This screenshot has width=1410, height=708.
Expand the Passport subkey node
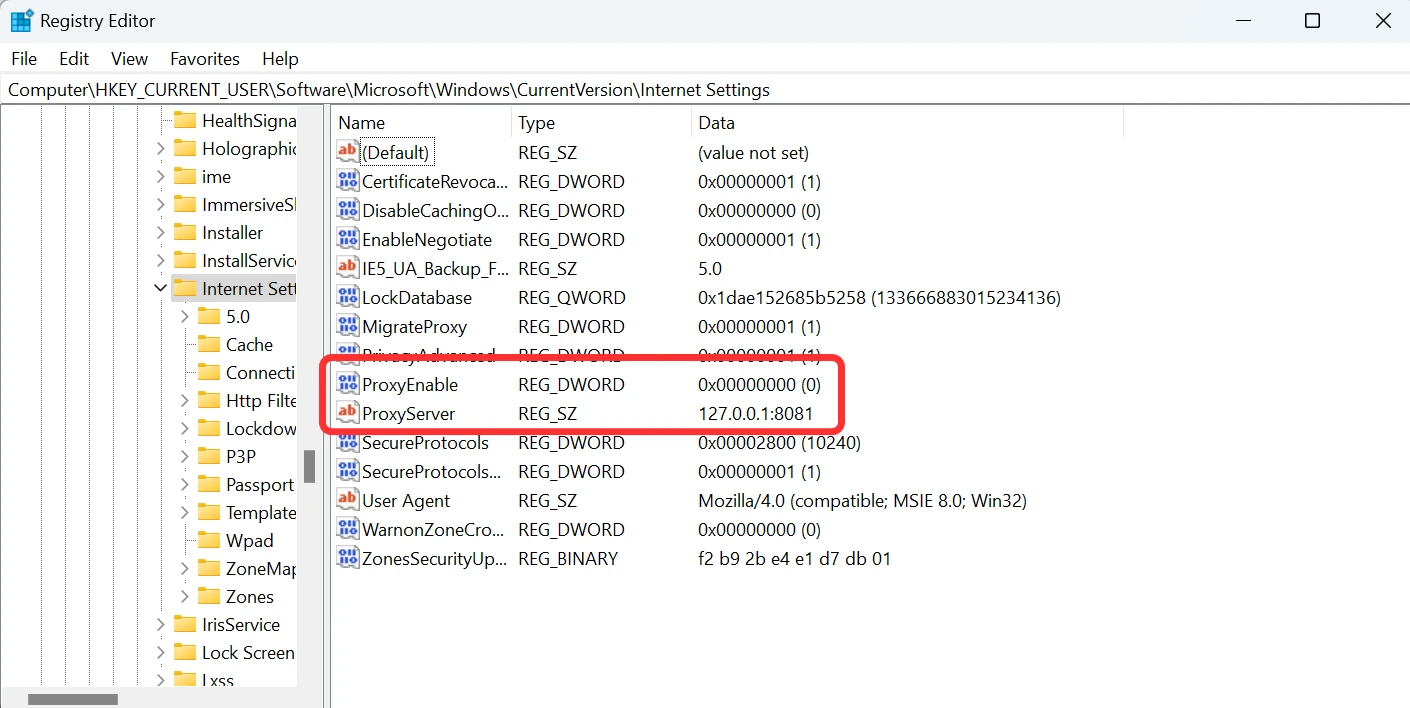184,485
